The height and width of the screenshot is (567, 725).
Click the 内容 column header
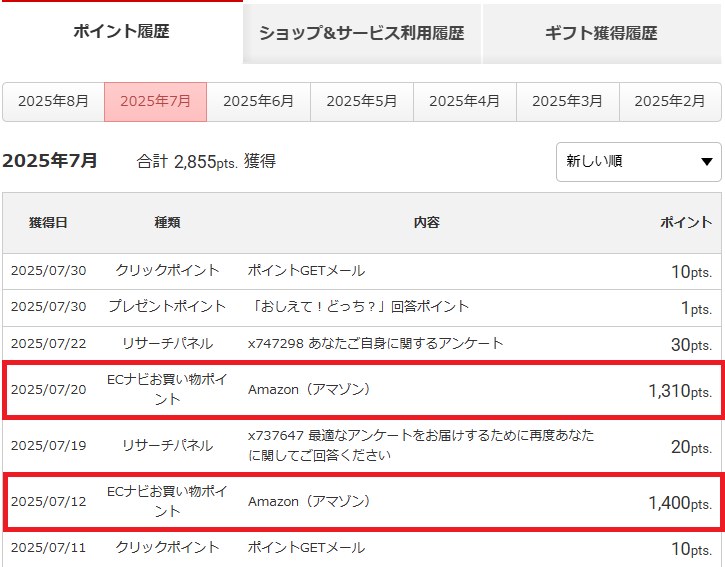click(426, 223)
